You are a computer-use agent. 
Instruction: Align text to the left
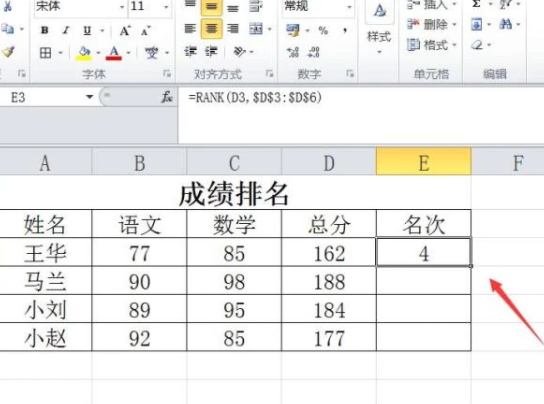(190, 28)
